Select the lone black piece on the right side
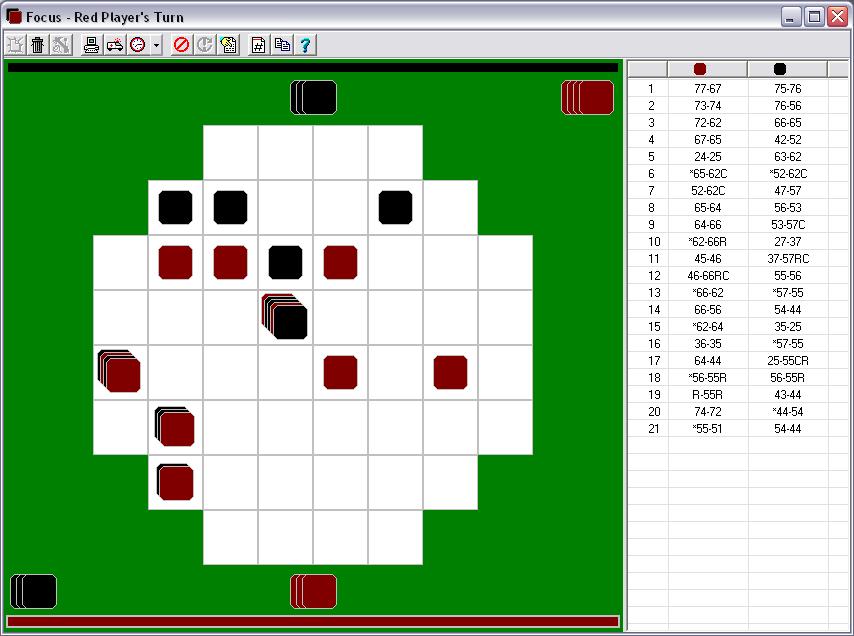The width and height of the screenshot is (854, 636). [x=395, y=207]
